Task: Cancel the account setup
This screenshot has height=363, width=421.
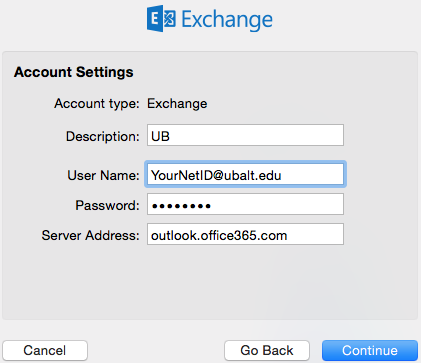Action: 45,350
